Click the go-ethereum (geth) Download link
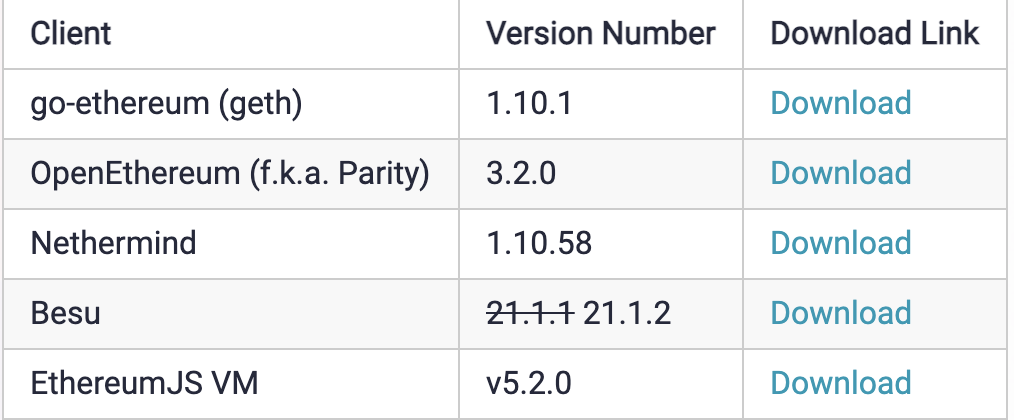Screen dimensions: 1014x420 (x=840, y=103)
